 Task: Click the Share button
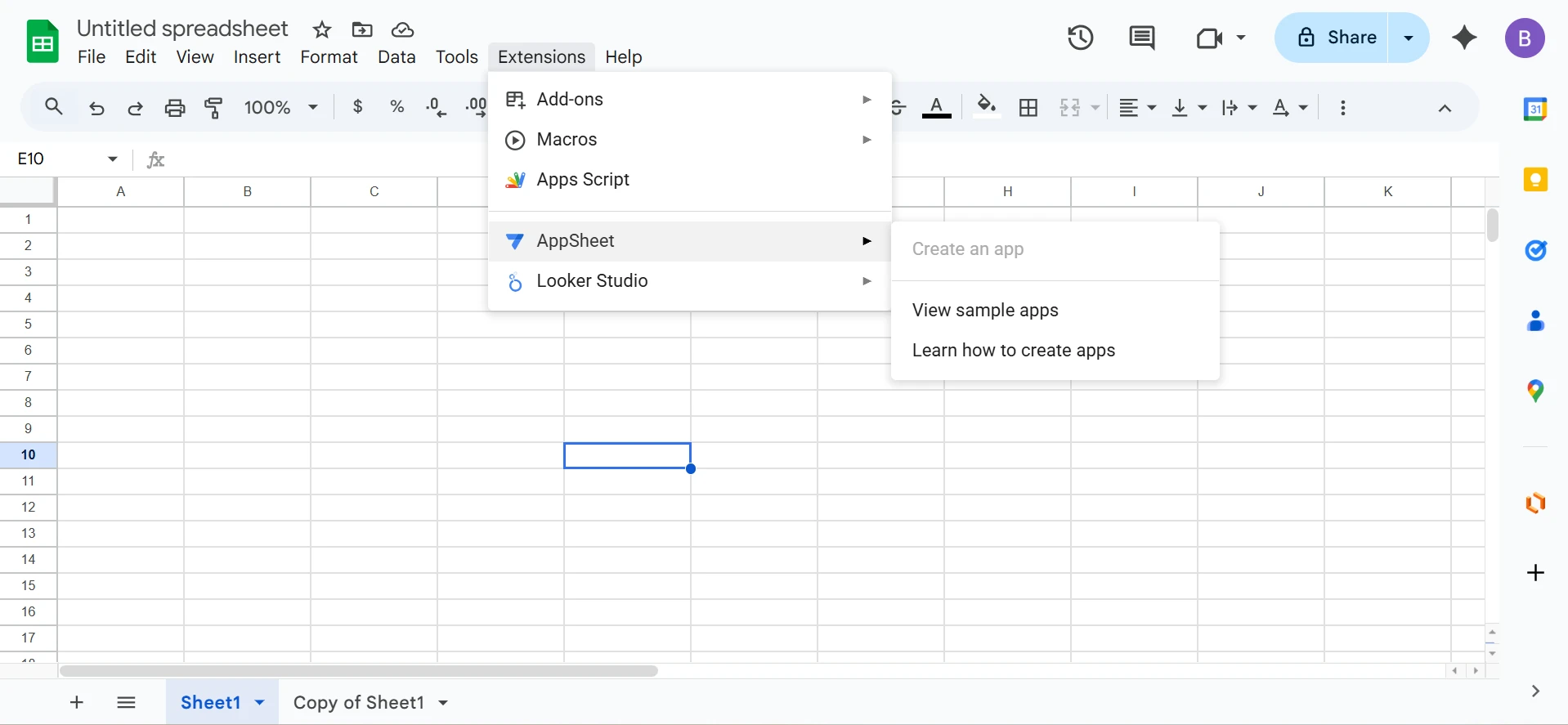tap(1333, 38)
